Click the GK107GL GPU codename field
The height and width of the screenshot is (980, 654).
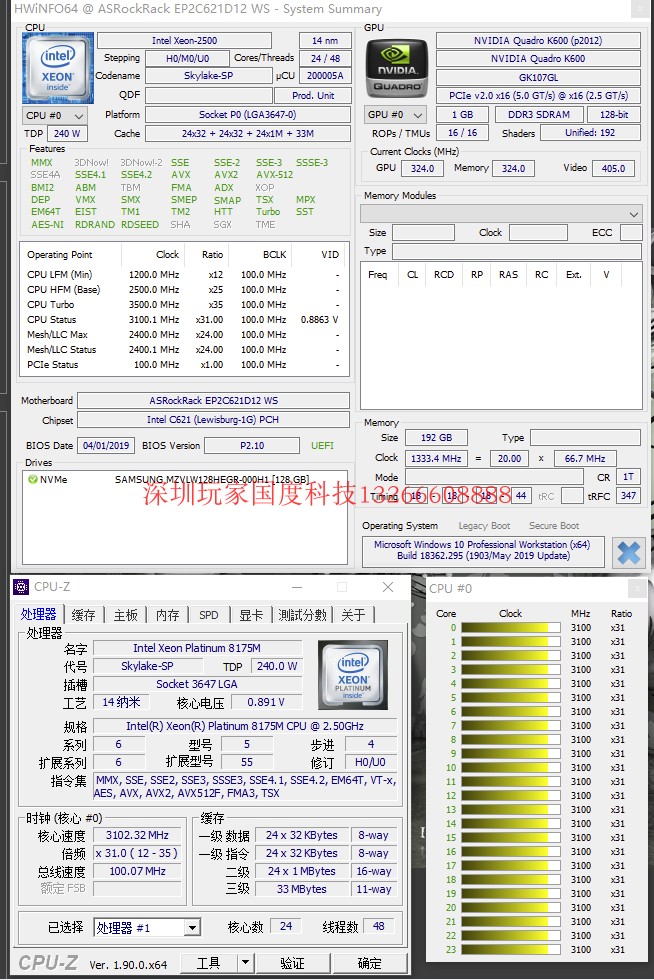(x=538, y=78)
